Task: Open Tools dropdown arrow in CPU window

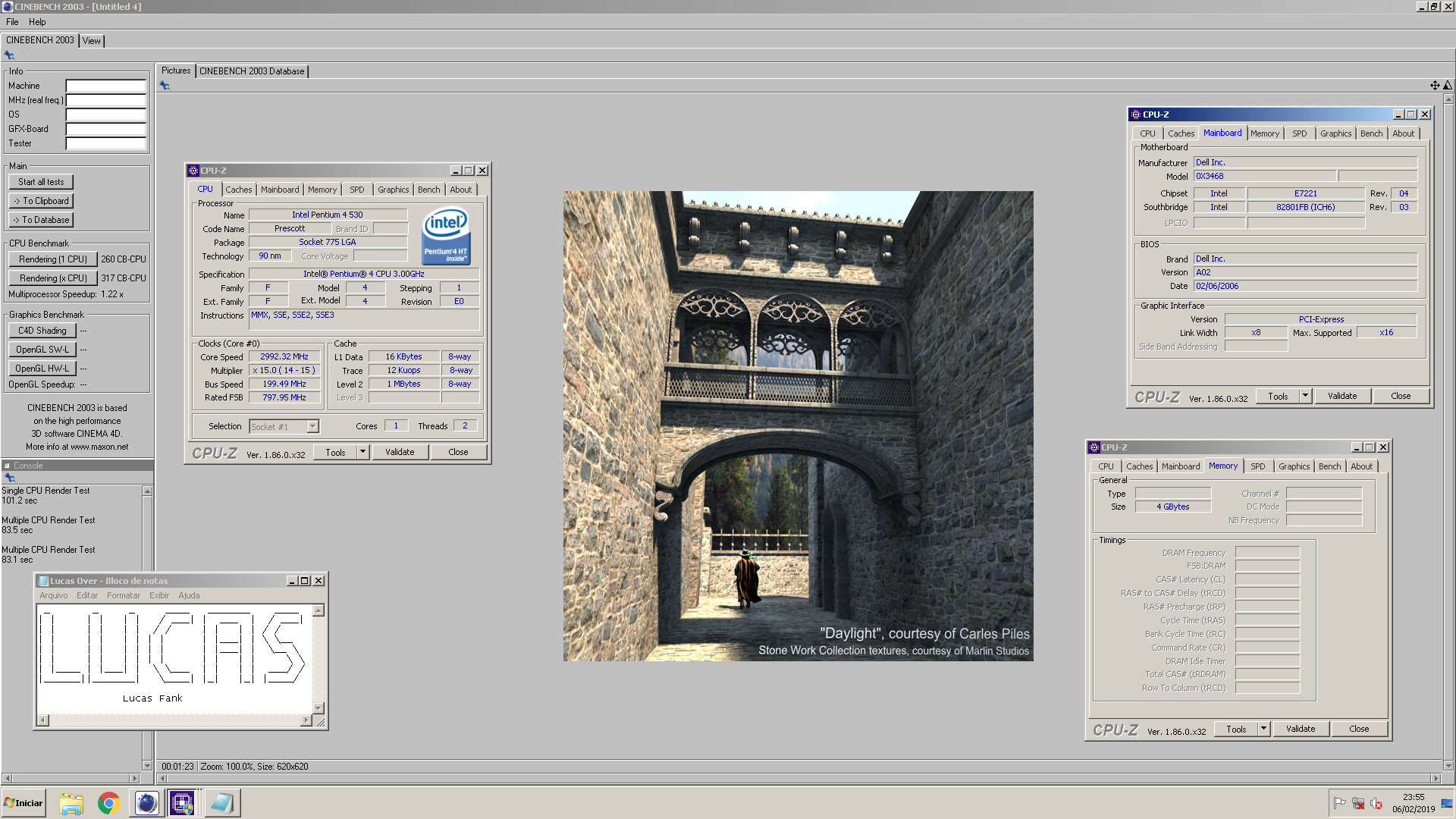Action: (x=362, y=452)
